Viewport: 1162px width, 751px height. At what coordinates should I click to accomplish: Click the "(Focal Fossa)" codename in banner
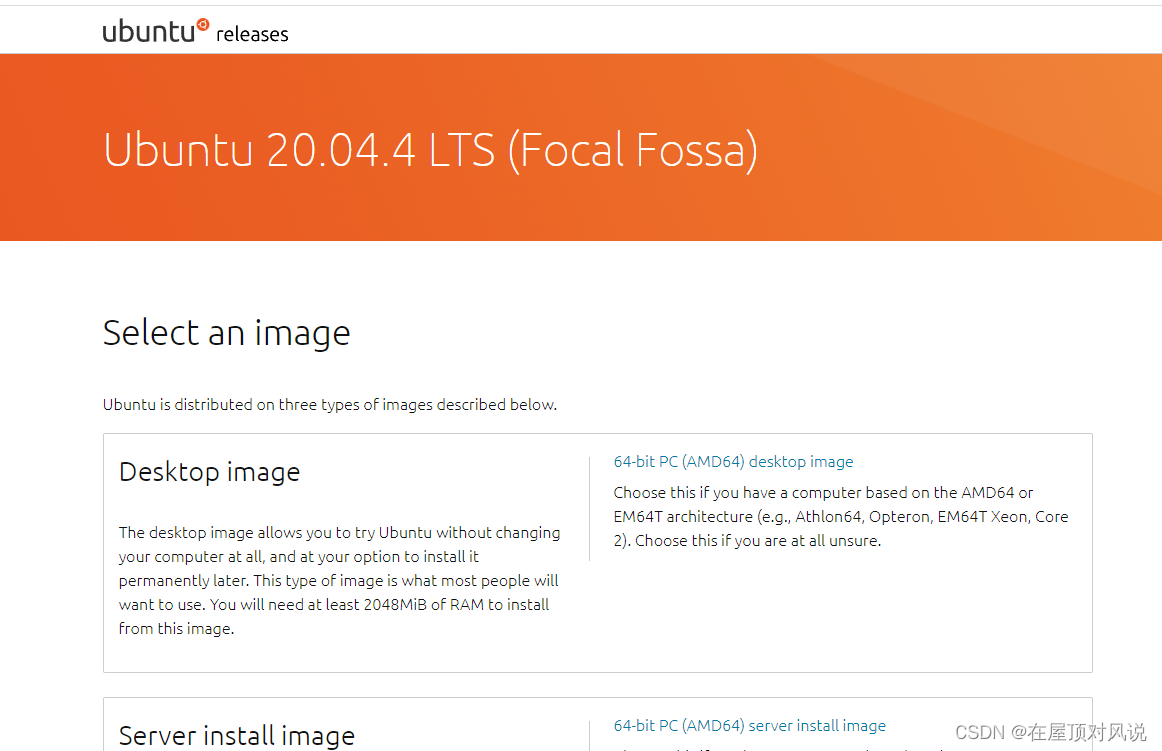633,150
